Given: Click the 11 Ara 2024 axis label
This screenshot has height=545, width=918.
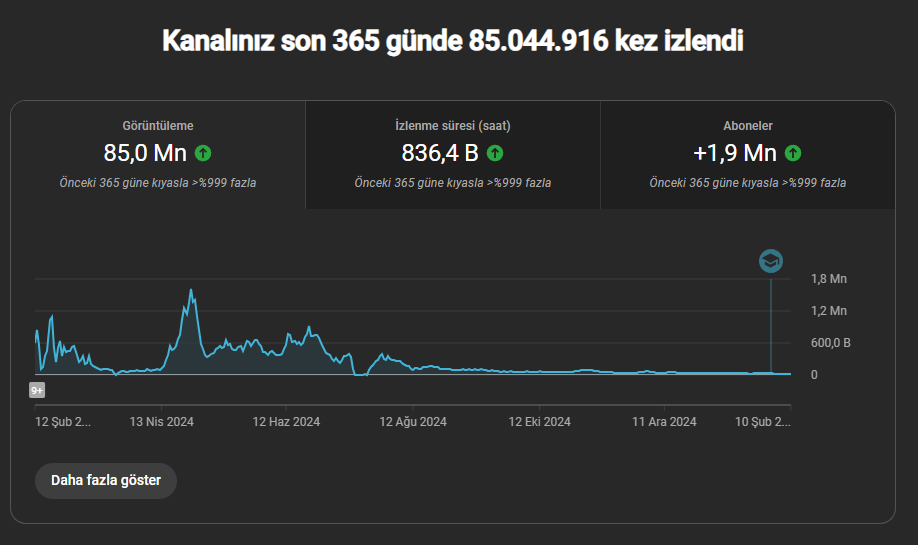Looking at the screenshot, I should tap(664, 421).
